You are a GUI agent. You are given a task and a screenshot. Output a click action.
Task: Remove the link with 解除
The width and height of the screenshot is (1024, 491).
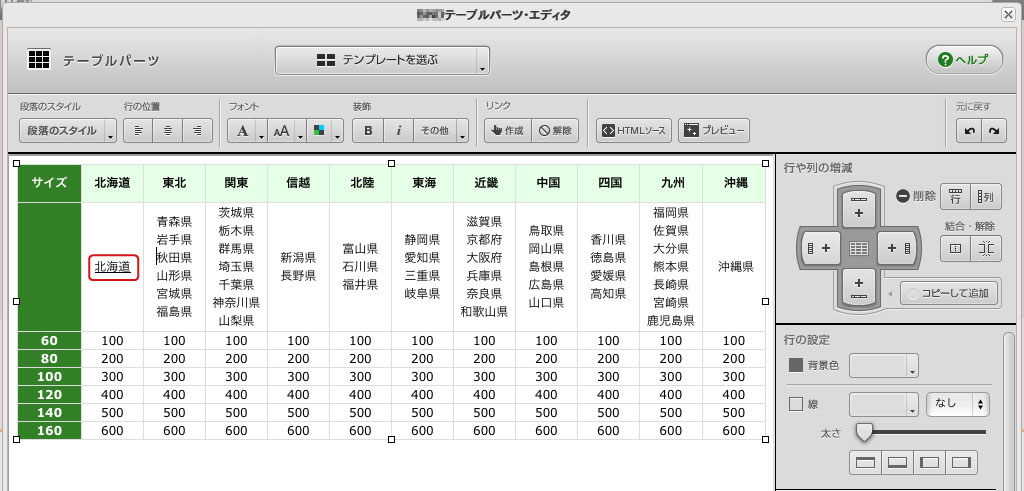click(555, 131)
